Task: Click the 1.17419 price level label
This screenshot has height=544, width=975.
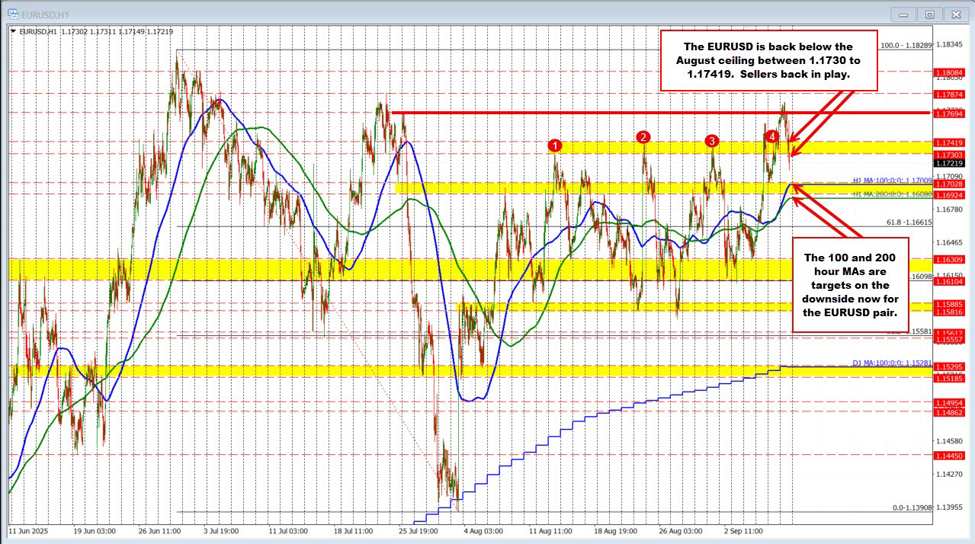Action: click(948, 144)
